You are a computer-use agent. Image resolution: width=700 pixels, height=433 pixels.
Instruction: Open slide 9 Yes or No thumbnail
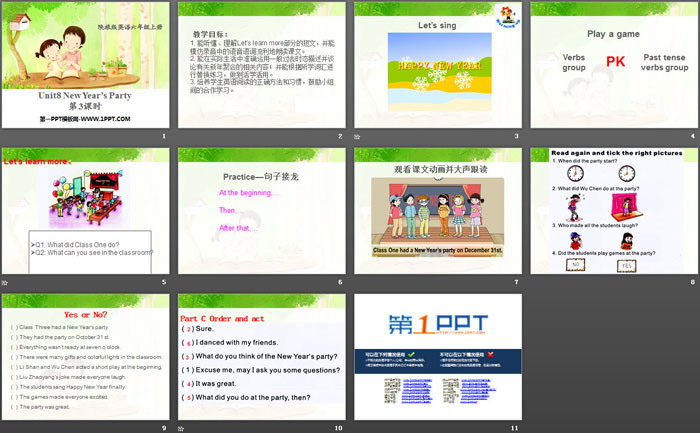(85, 357)
